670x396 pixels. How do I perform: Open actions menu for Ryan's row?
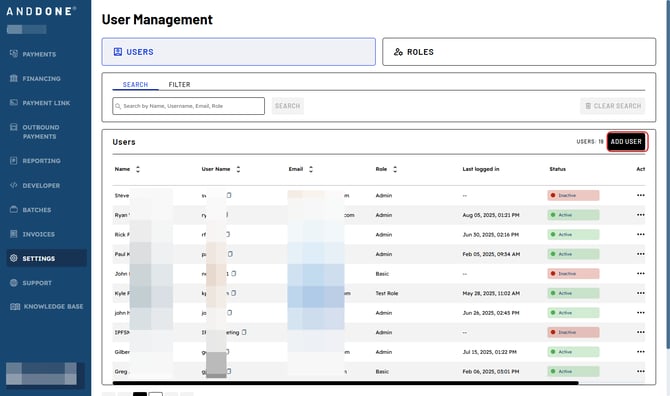[641, 215]
